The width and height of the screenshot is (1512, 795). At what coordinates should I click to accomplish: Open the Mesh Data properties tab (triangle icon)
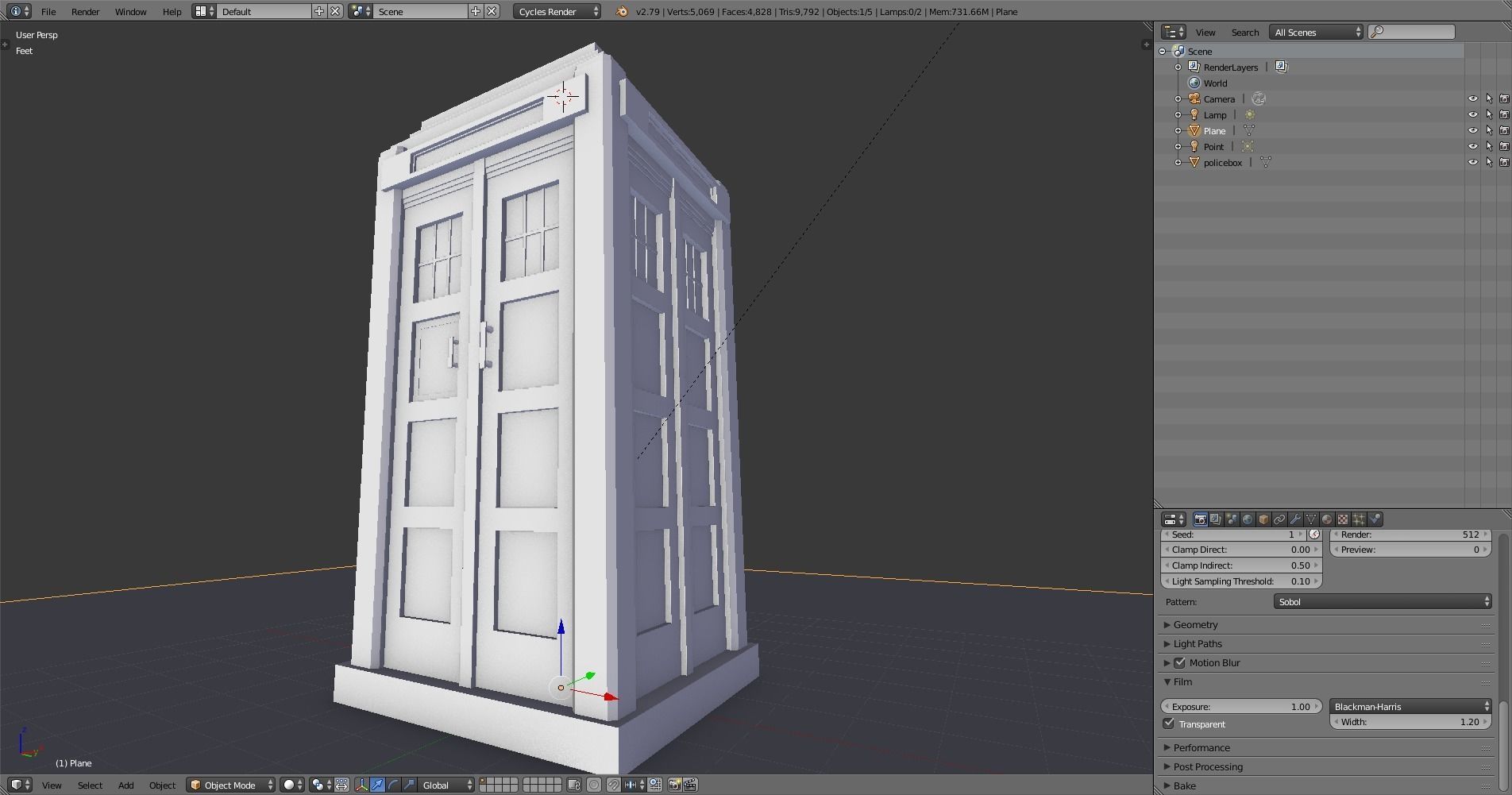(1311, 519)
